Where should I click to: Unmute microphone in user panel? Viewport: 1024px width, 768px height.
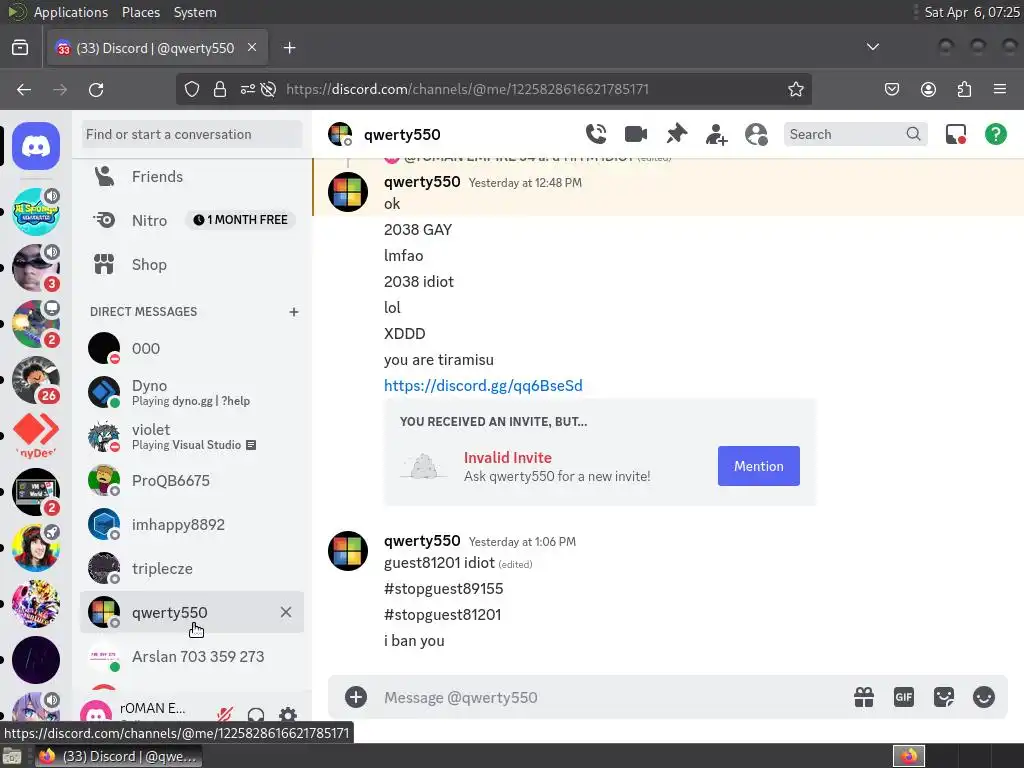point(225,714)
